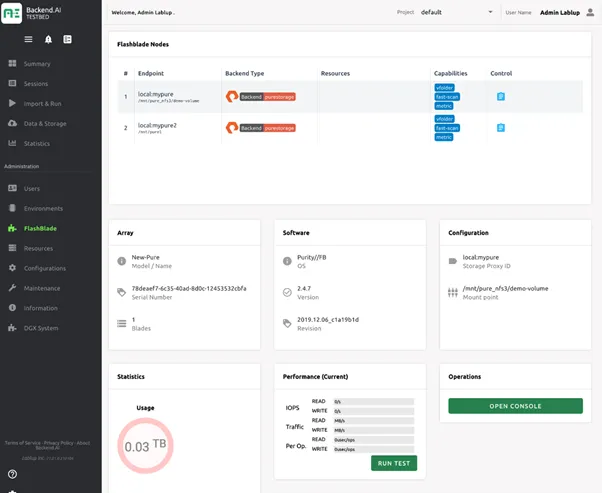
Task: Click the info icon beside New-Pure
Action: [122, 261]
